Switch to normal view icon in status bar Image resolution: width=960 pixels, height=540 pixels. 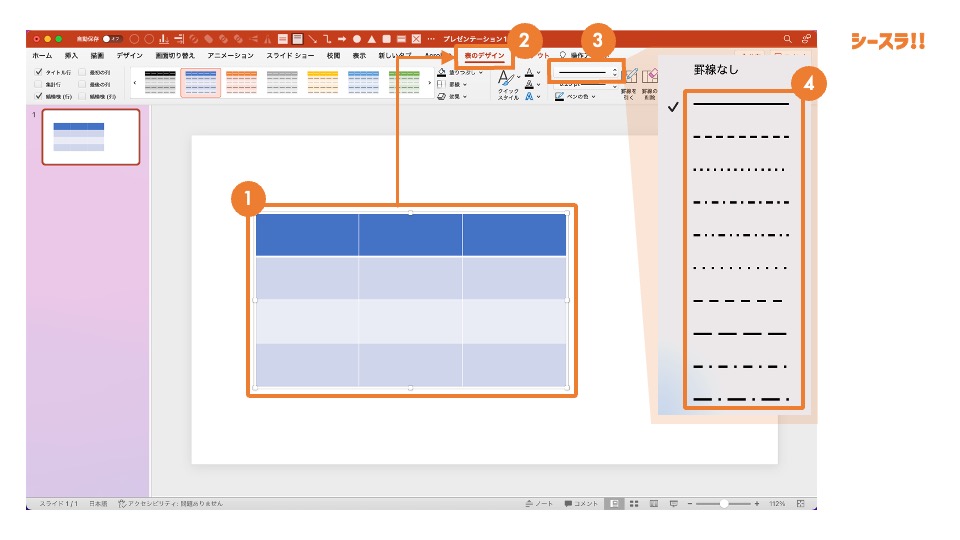pyautogui.click(x=614, y=503)
